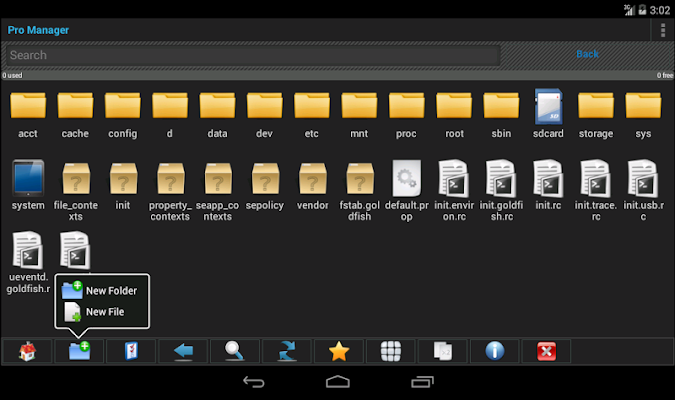The width and height of the screenshot is (675, 400).
Task: Open the acct folder
Action: [x=28, y=115]
